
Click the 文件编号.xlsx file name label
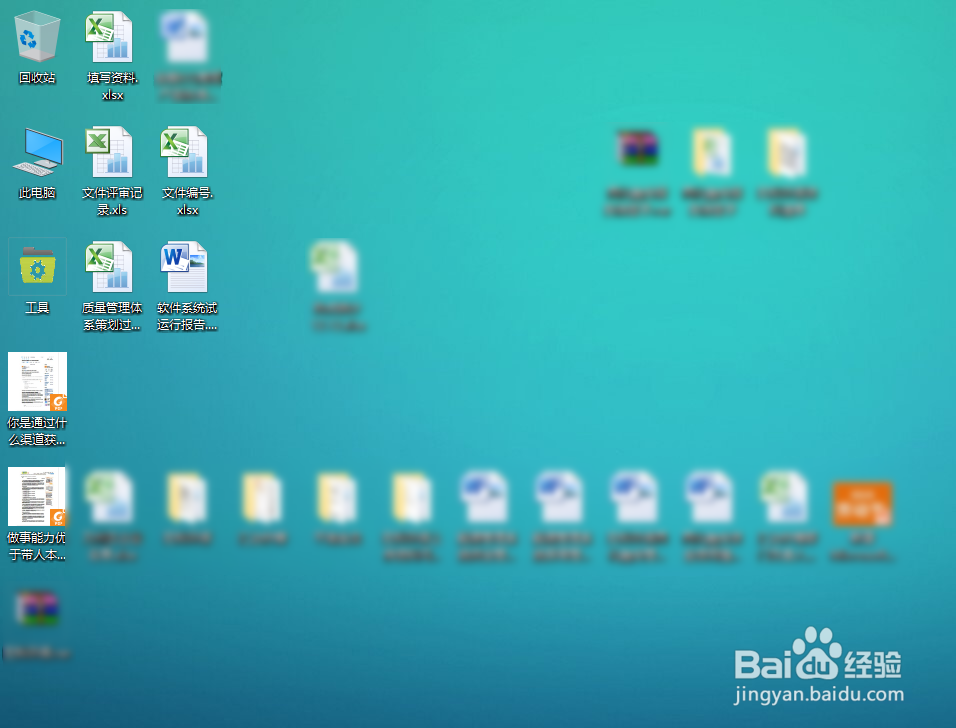[187, 201]
